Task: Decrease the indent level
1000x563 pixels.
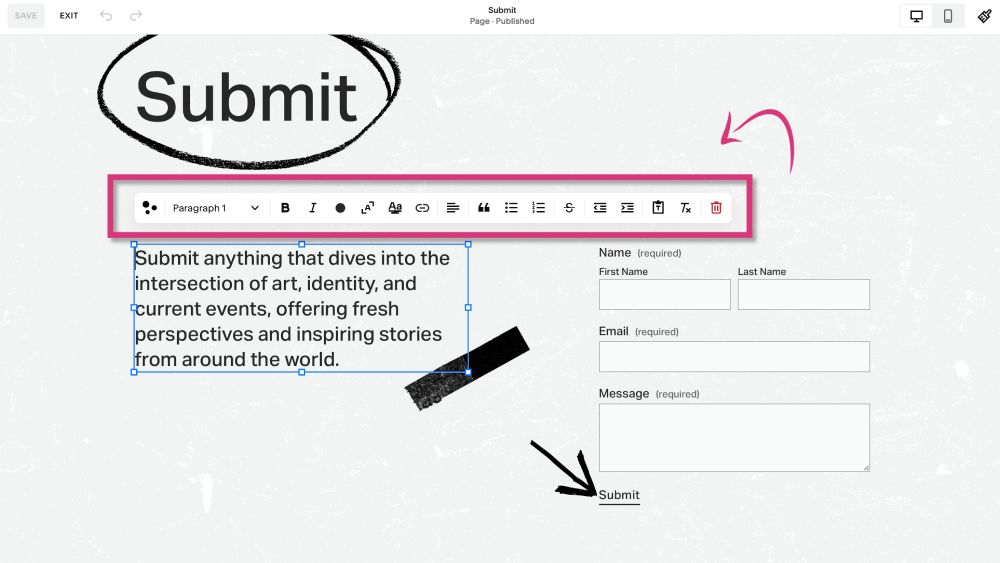Action: pos(599,208)
